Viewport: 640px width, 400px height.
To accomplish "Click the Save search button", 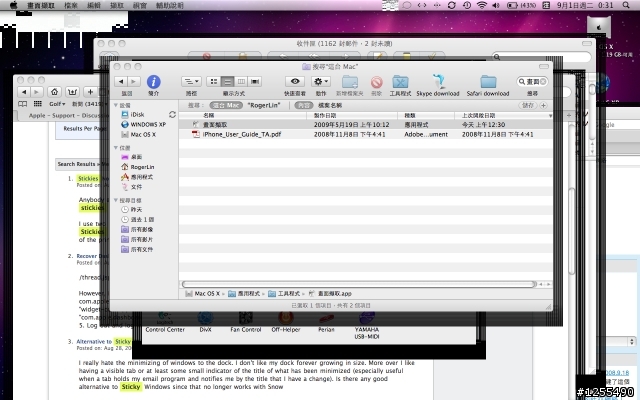I will coord(527,105).
